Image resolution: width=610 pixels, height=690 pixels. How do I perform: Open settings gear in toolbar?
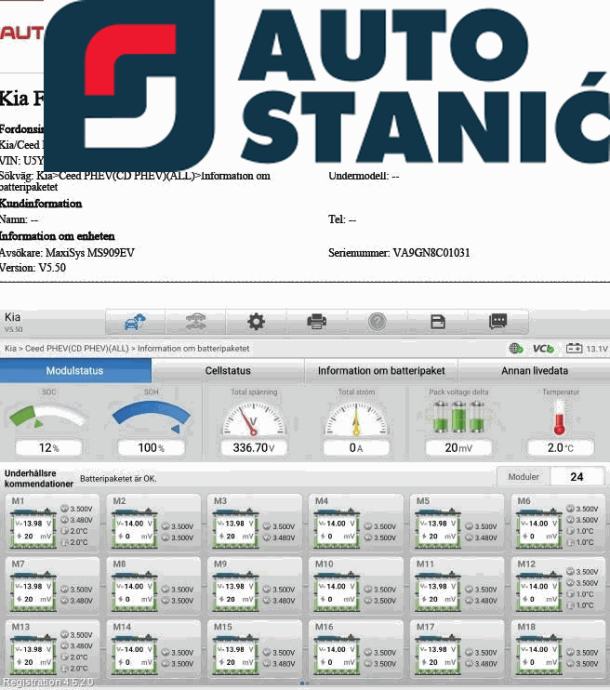click(256, 322)
